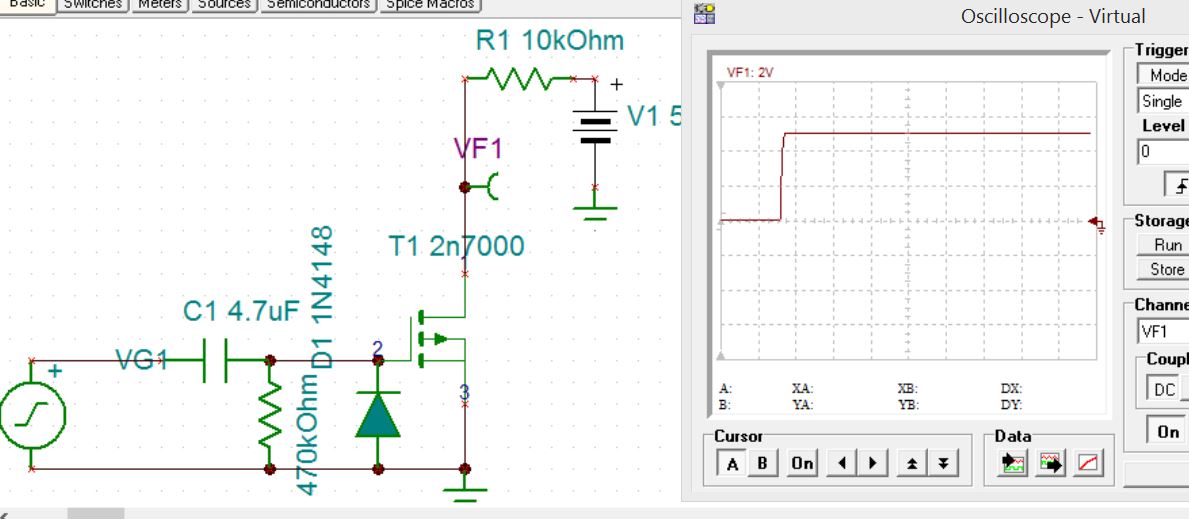Open the Single trigger mode dropdown
The image size is (1189, 519).
(x=1163, y=101)
